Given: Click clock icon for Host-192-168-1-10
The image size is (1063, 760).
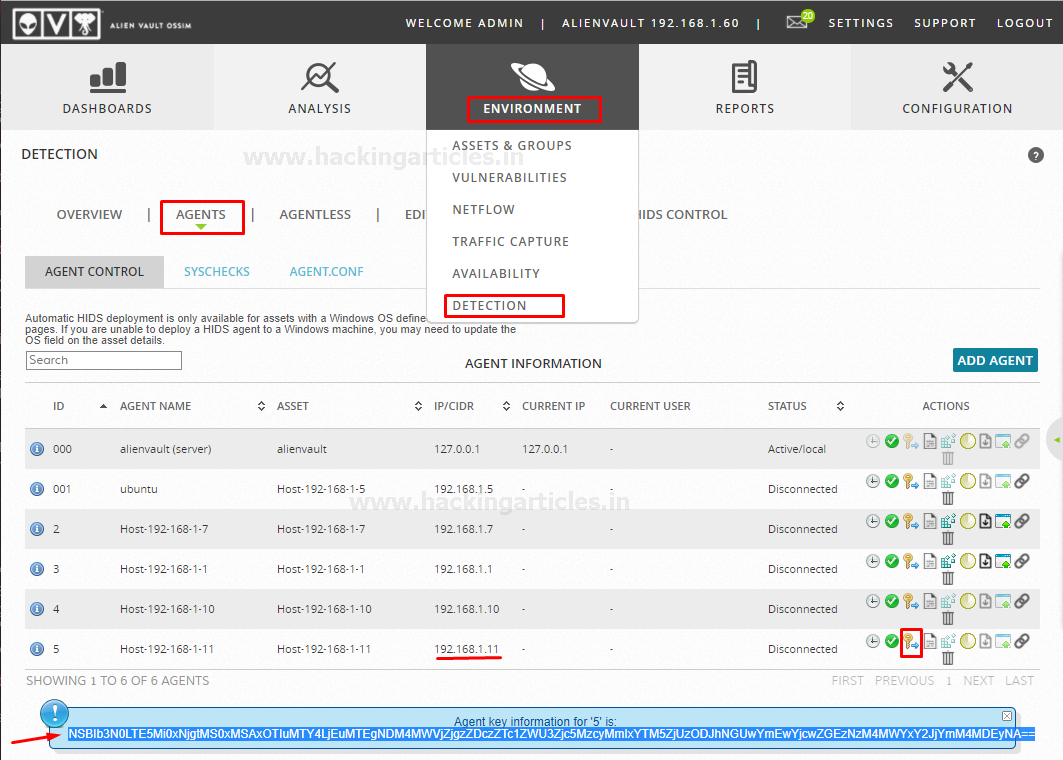Looking at the screenshot, I should point(873,601).
